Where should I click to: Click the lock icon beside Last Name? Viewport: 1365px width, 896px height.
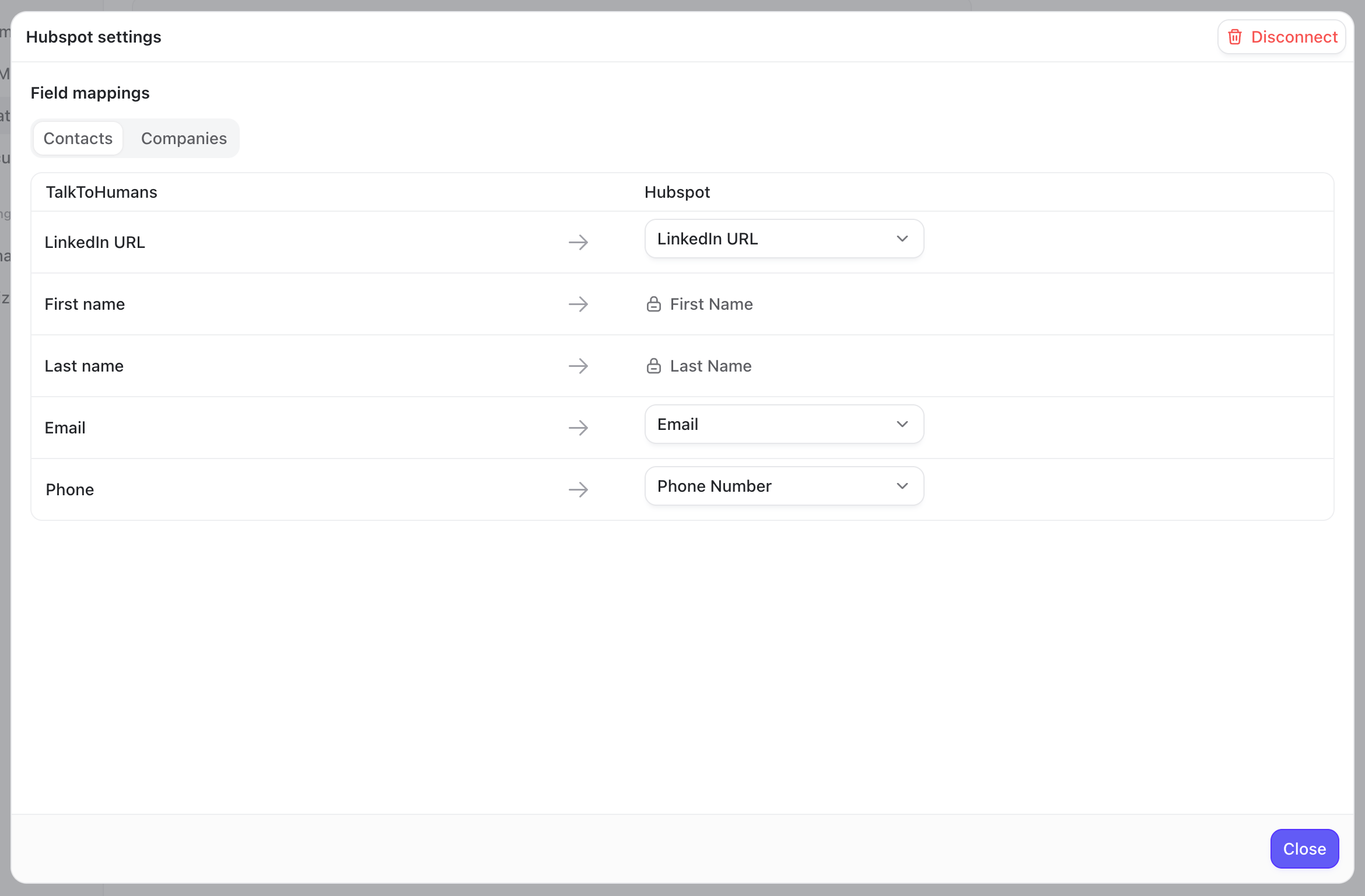653,366
